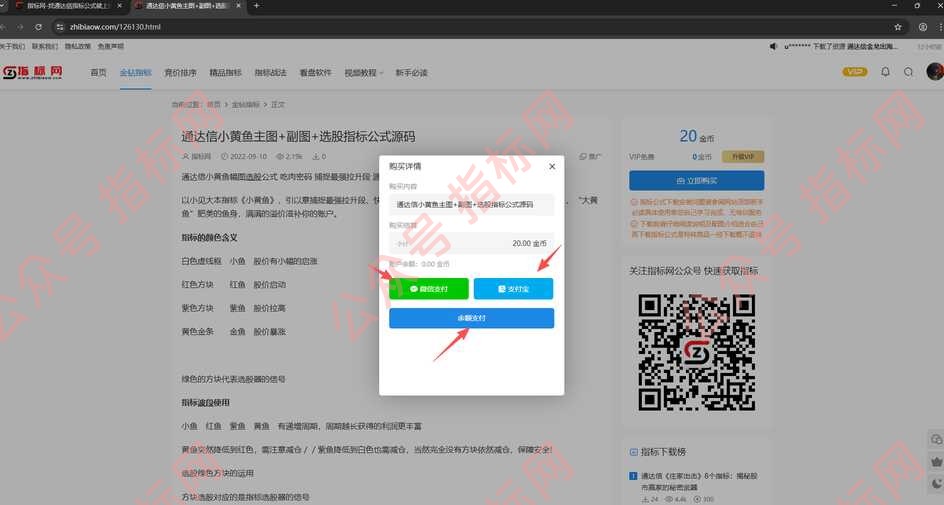
Task: Click the floating WeChat support icon
Action: (936, 440)
